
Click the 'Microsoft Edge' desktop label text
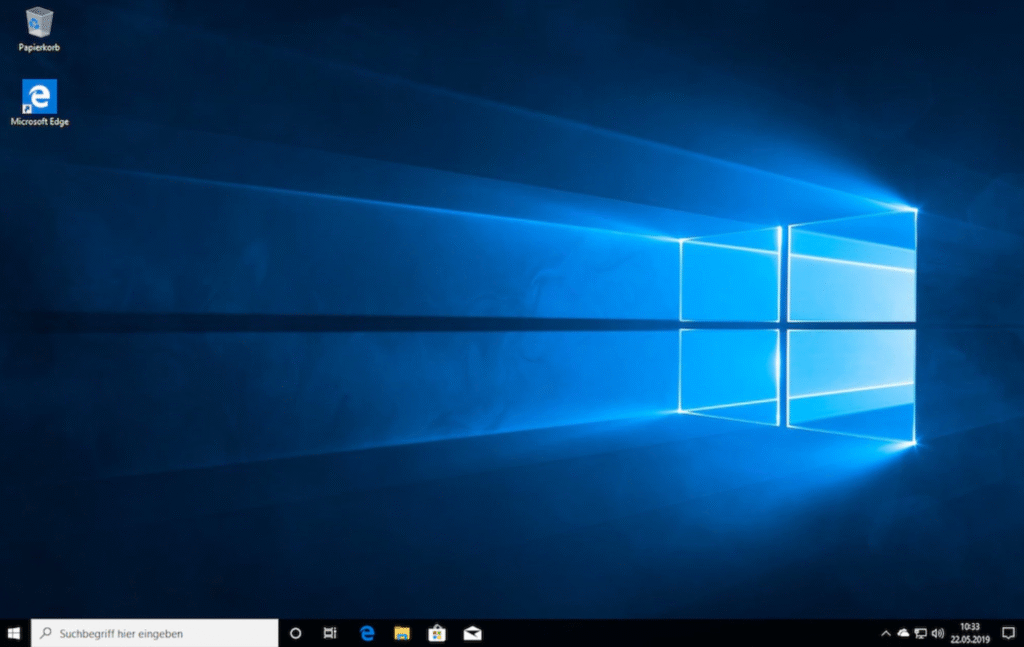[40, 121]
